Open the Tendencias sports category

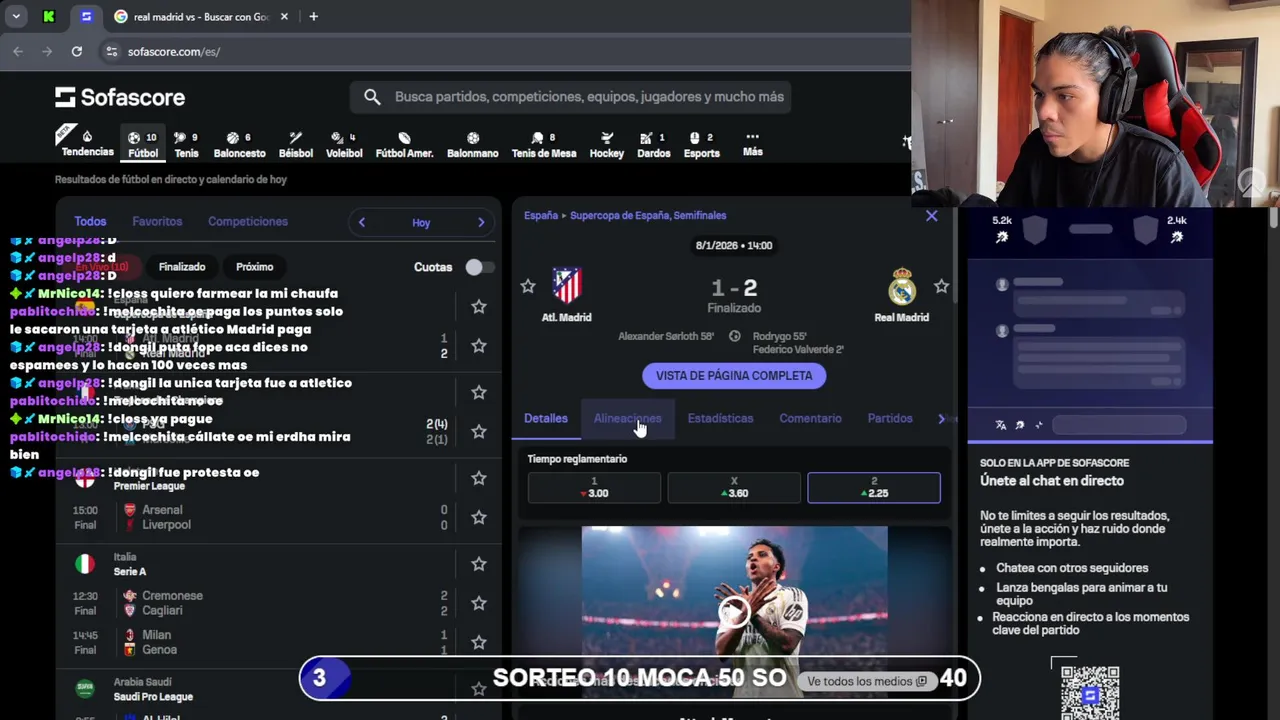click(x=87, y=144)
